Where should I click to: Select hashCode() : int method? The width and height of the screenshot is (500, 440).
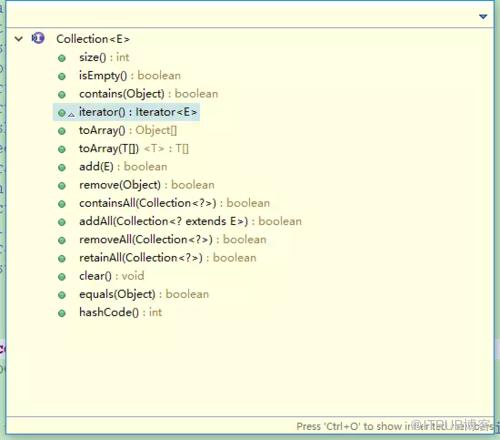point(120,312)
